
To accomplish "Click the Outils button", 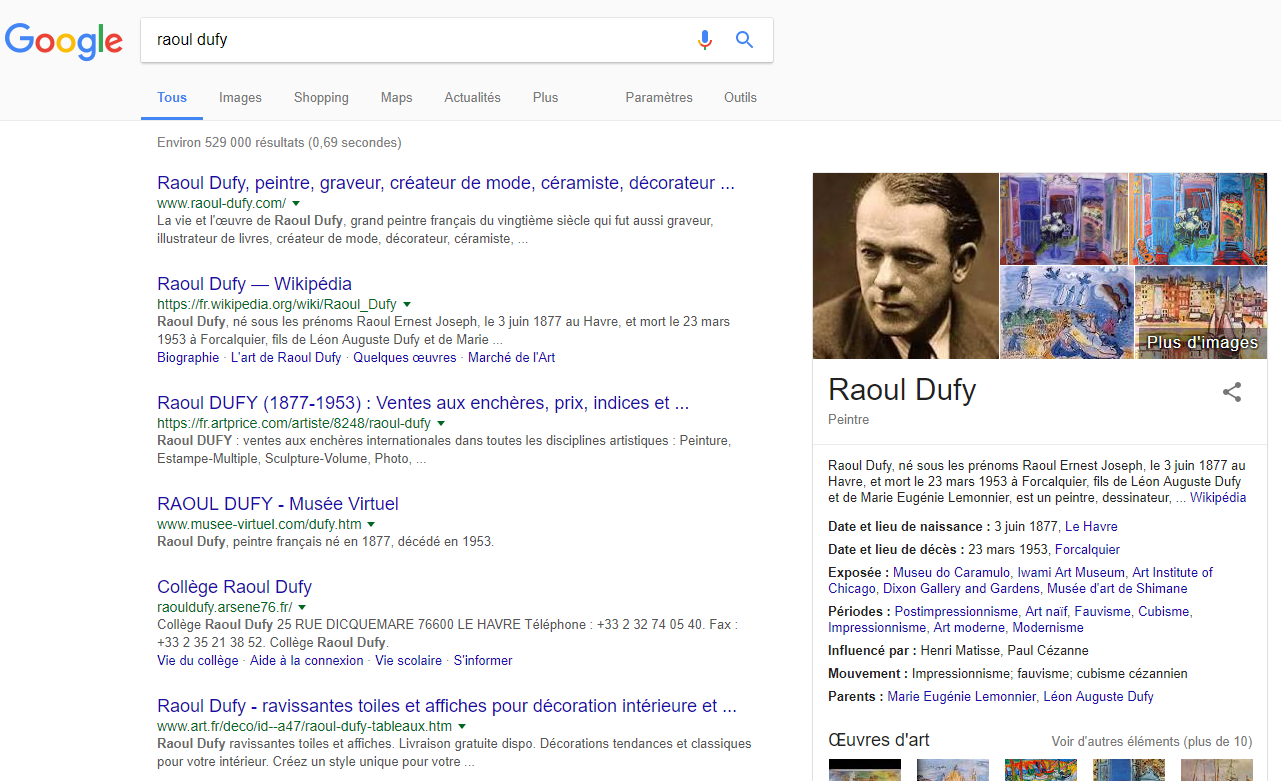I will 740,98.
